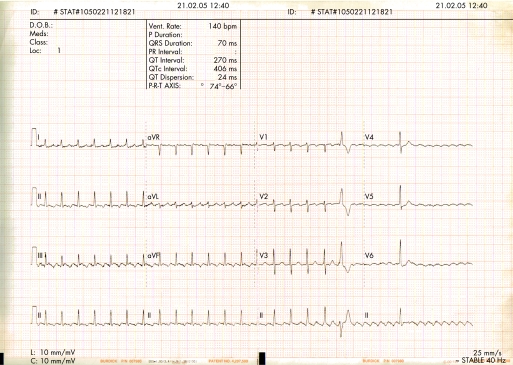Screen dimensions: 513x365
Task: Click the 25 mm/s paper speed label
Action: [487, 353]
